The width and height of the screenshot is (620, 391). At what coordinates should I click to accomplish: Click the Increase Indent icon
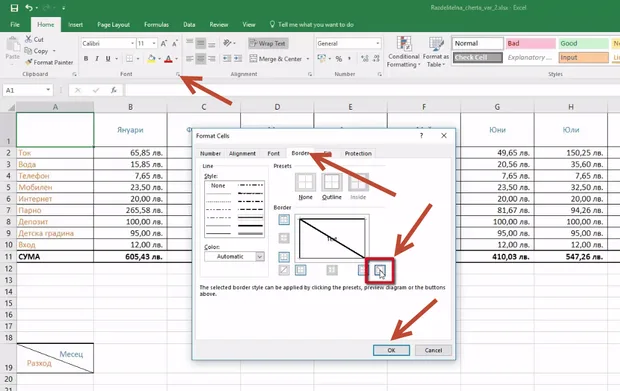(x=238, y=59)
